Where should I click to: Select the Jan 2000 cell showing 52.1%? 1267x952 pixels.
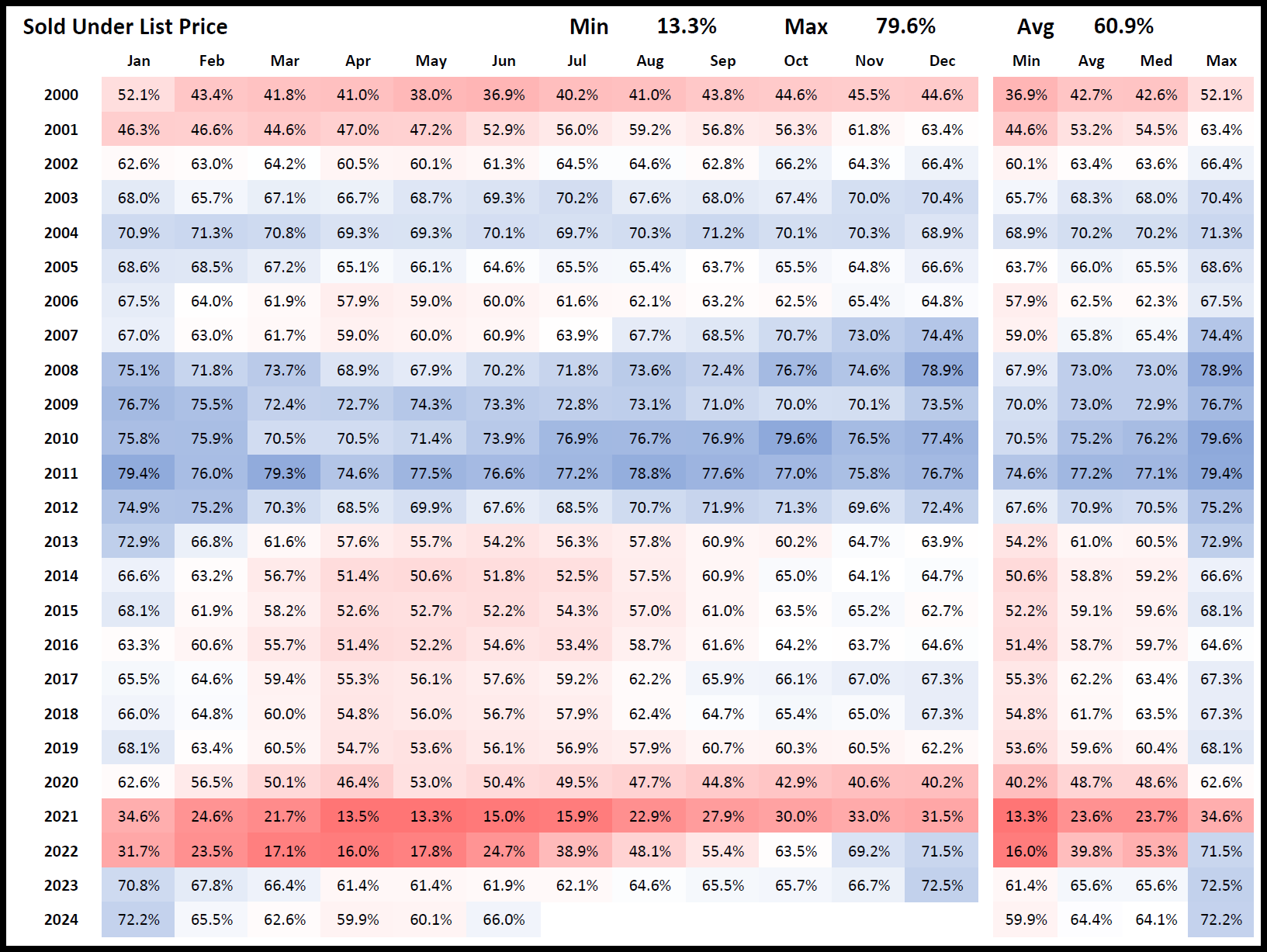pos(138,95)
